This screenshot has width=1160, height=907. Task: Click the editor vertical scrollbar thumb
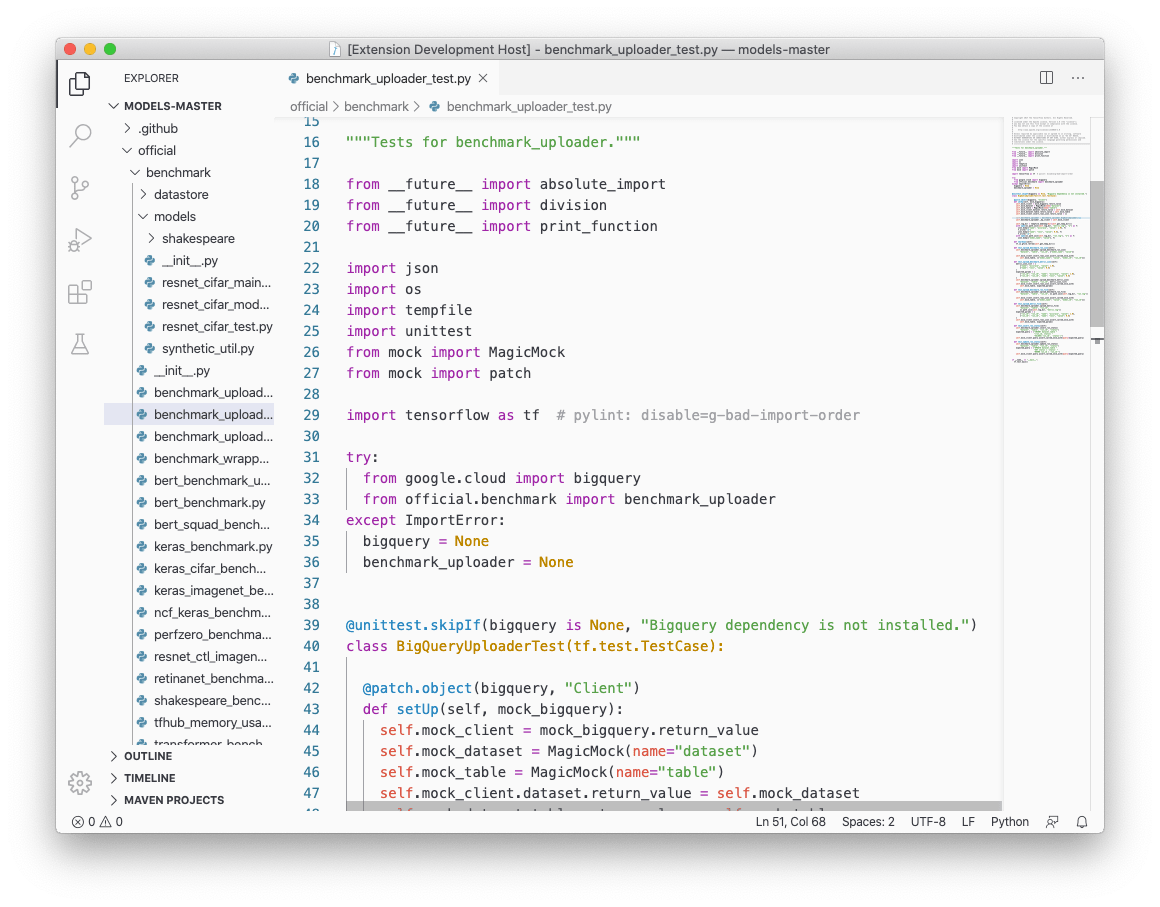(1097, 253)
